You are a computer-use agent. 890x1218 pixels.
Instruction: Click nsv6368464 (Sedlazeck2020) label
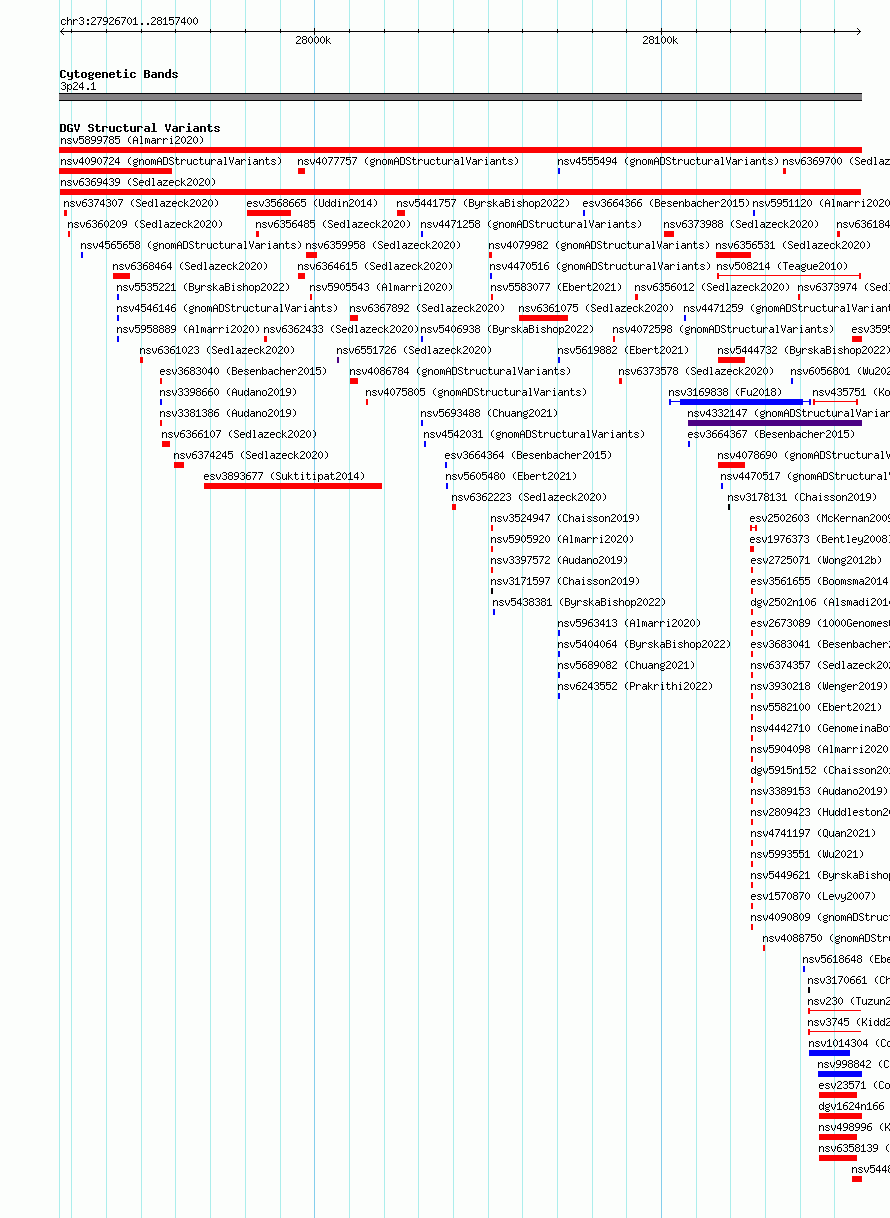(x=190, y=266)
